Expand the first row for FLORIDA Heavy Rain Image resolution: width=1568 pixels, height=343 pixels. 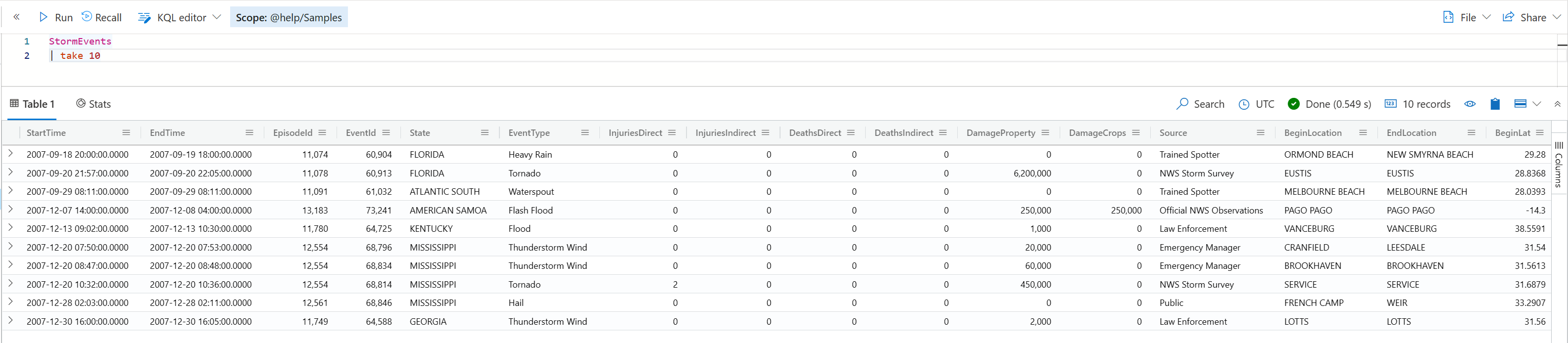click(10, 154)
